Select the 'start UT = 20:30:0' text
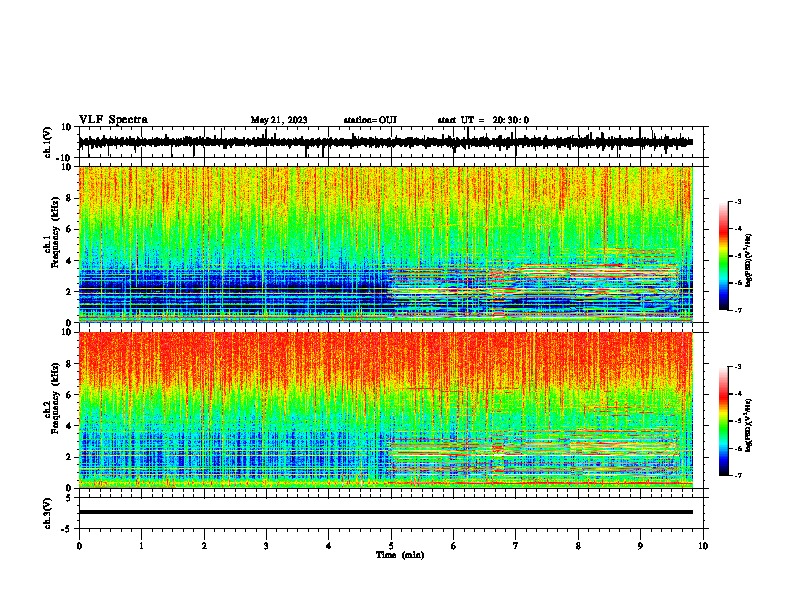 (x=483, y=120)
